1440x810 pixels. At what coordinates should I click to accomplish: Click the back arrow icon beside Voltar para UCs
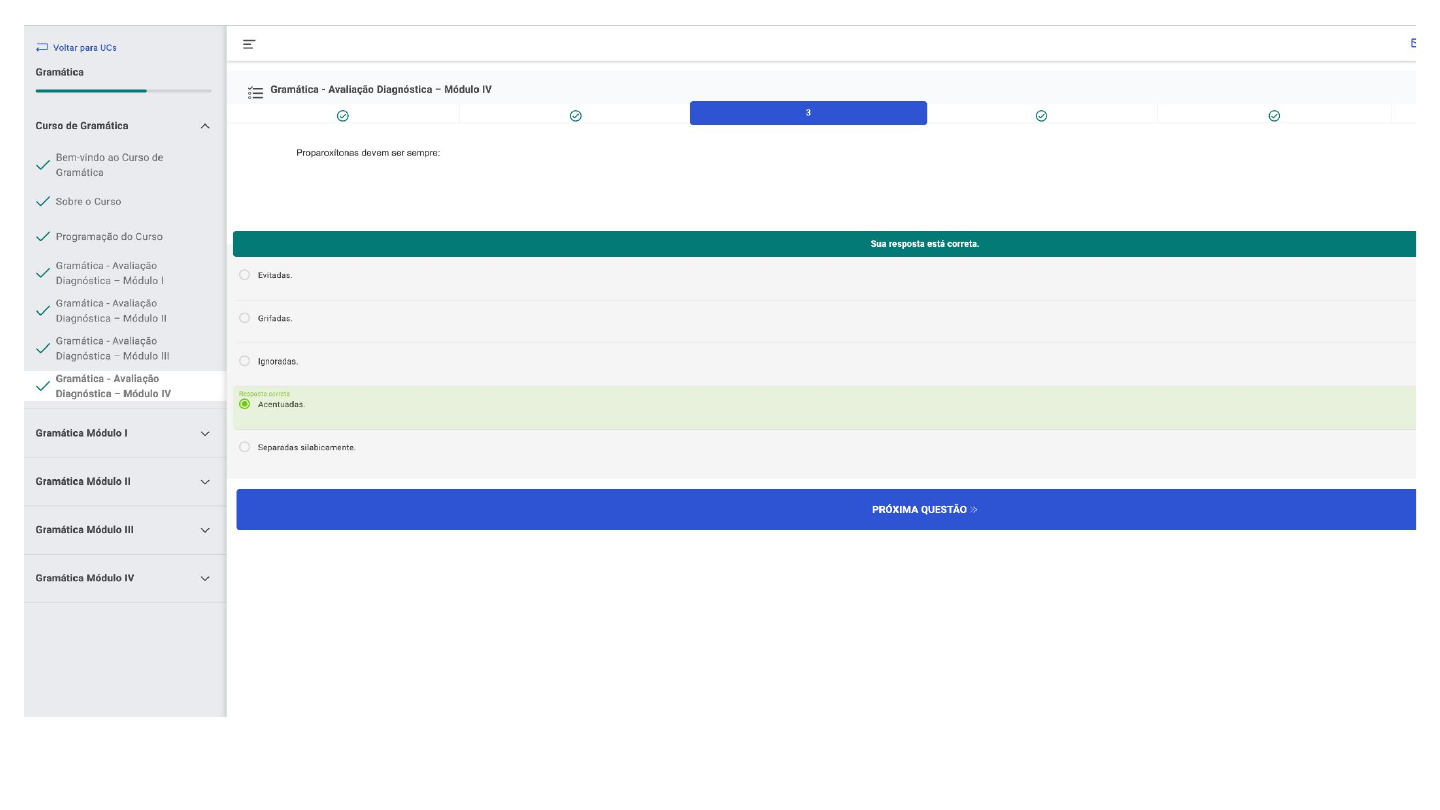[42, 48]
